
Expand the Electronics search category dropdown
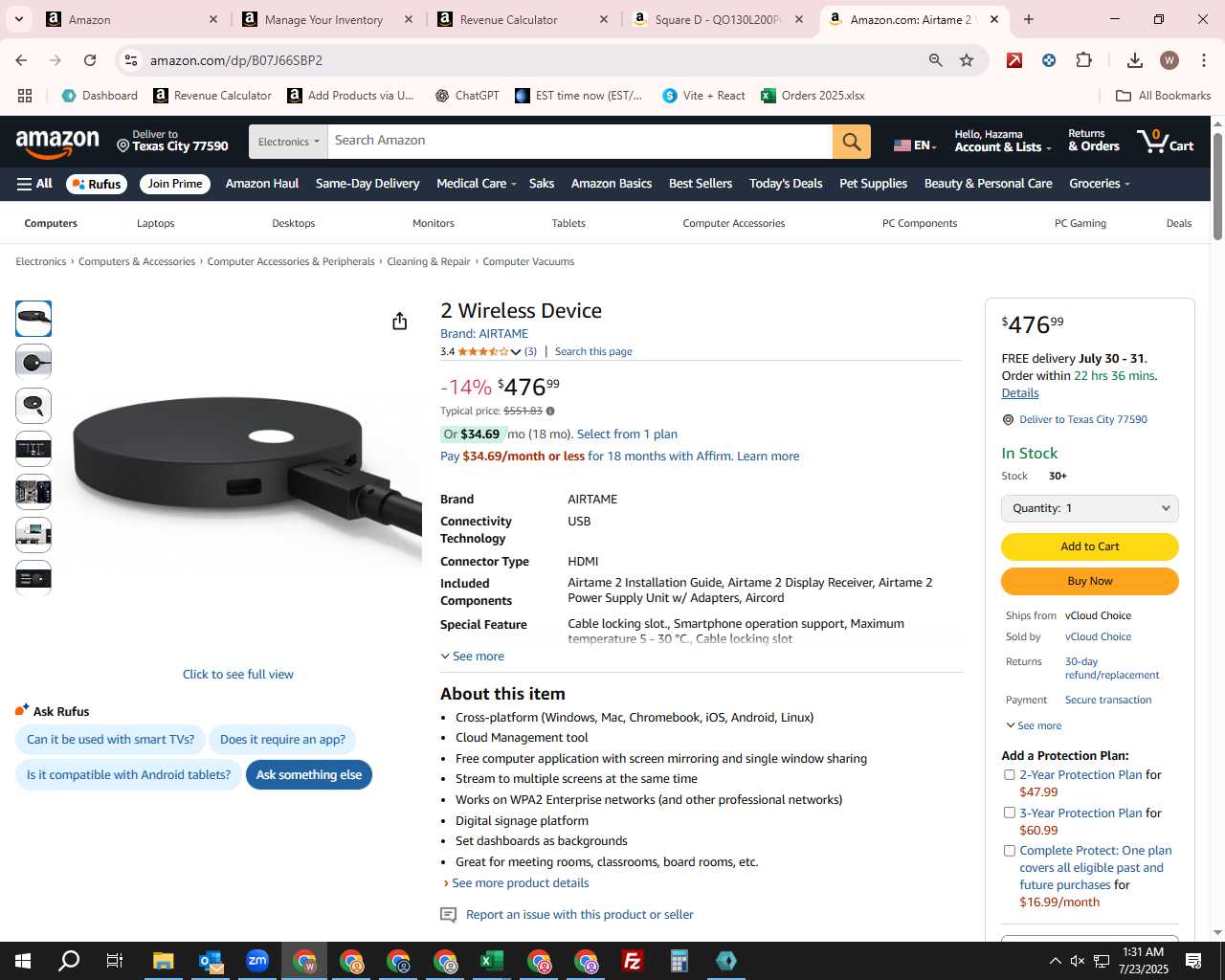point(288,142)
